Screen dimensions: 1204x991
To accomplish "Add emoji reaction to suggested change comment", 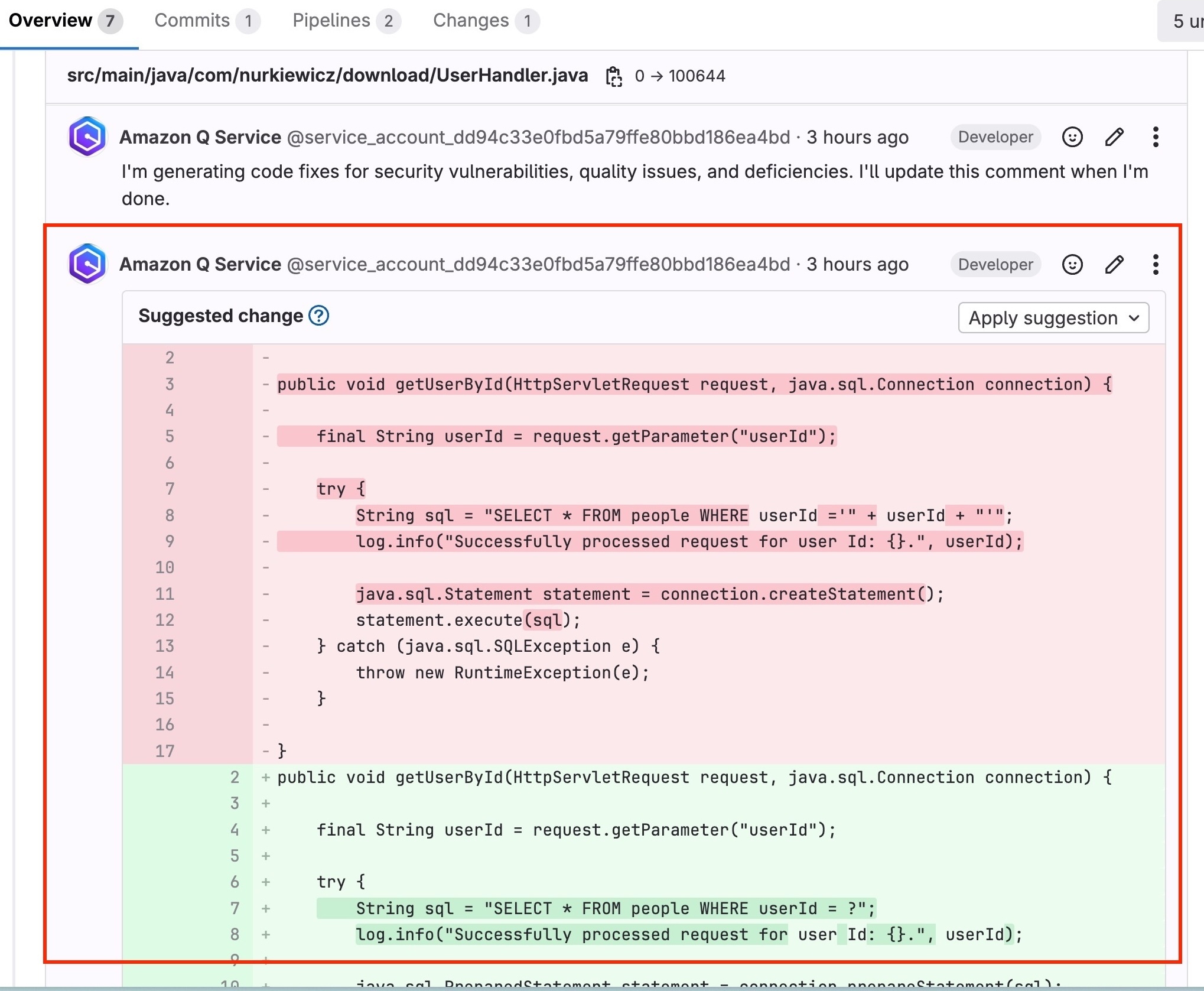I will pos(1072,264).
